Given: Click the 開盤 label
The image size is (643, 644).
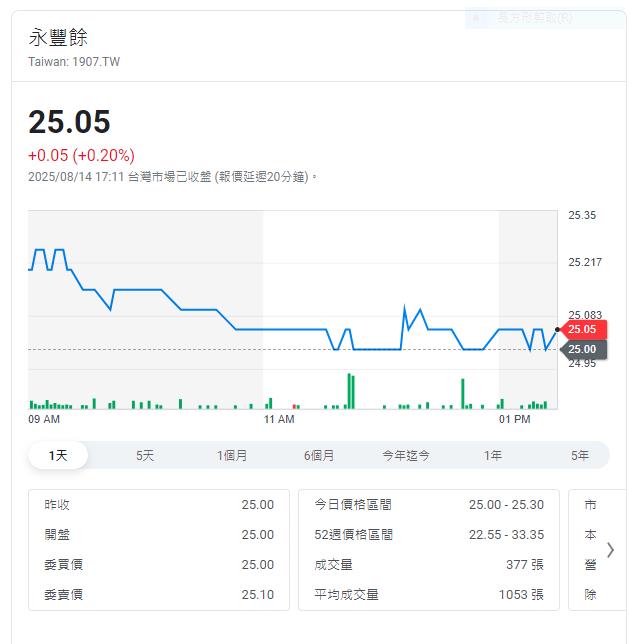Looking at the screenshot, I should click(x=57, y=534).
